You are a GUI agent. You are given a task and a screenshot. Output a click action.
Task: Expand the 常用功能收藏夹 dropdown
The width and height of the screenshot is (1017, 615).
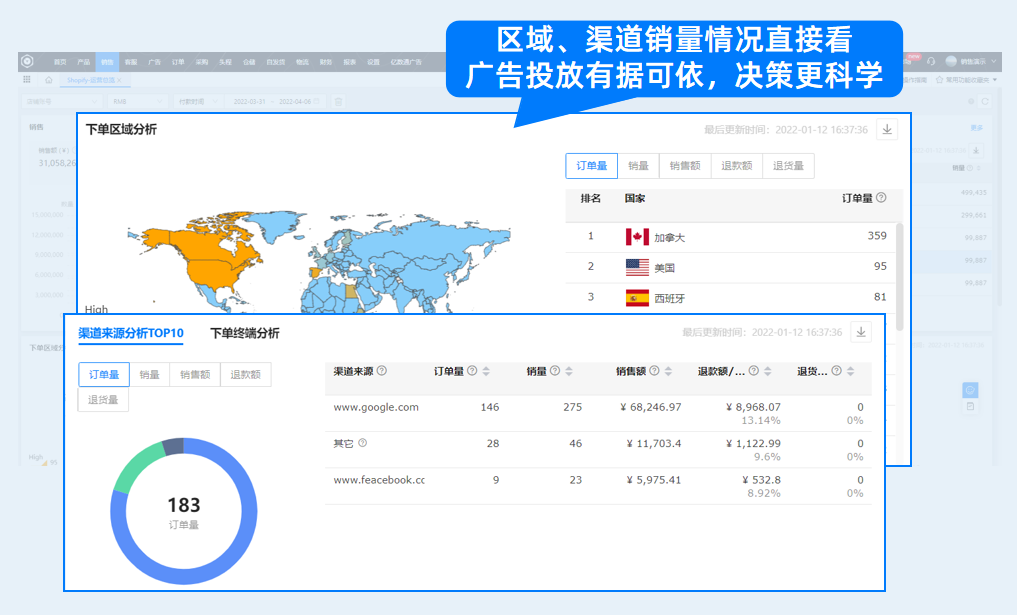pyautogui.click(x=993, y=80)
